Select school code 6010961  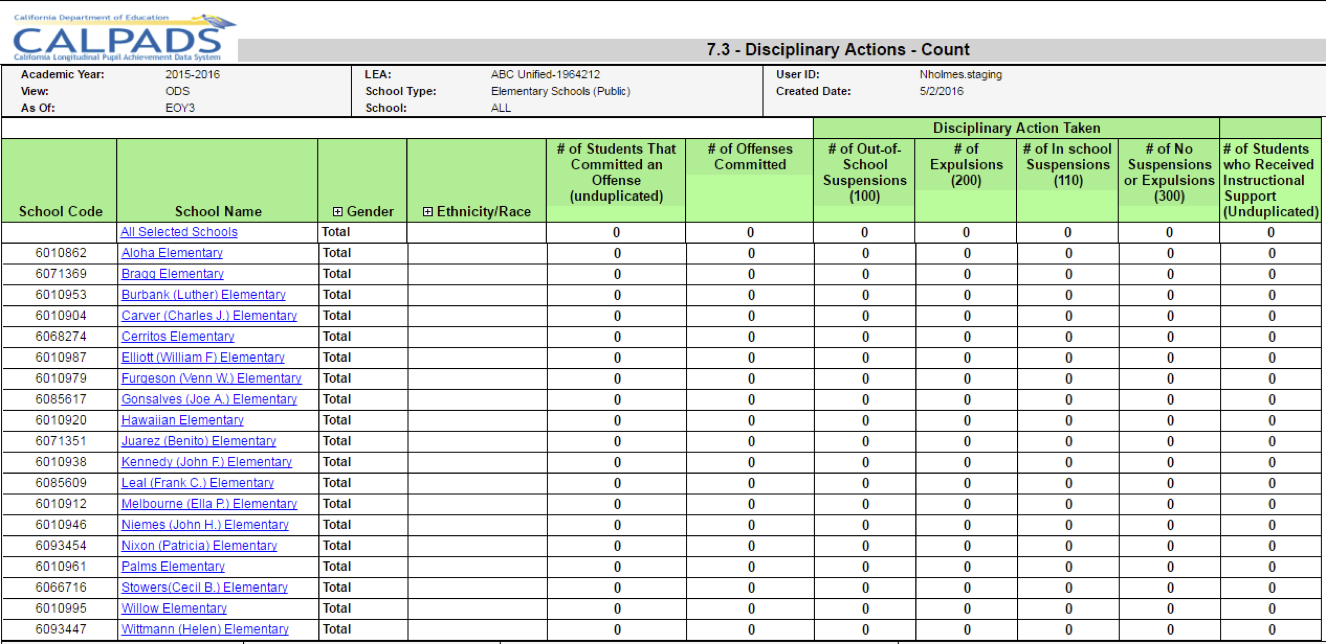click(x=61, y=567)
